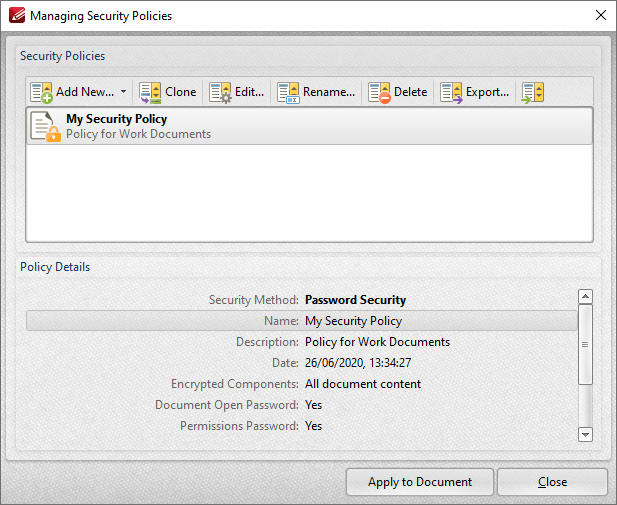Click the Policy Details scroll down arrow
This screenshot has height=505, width=617.
click(x=586, y=435)
